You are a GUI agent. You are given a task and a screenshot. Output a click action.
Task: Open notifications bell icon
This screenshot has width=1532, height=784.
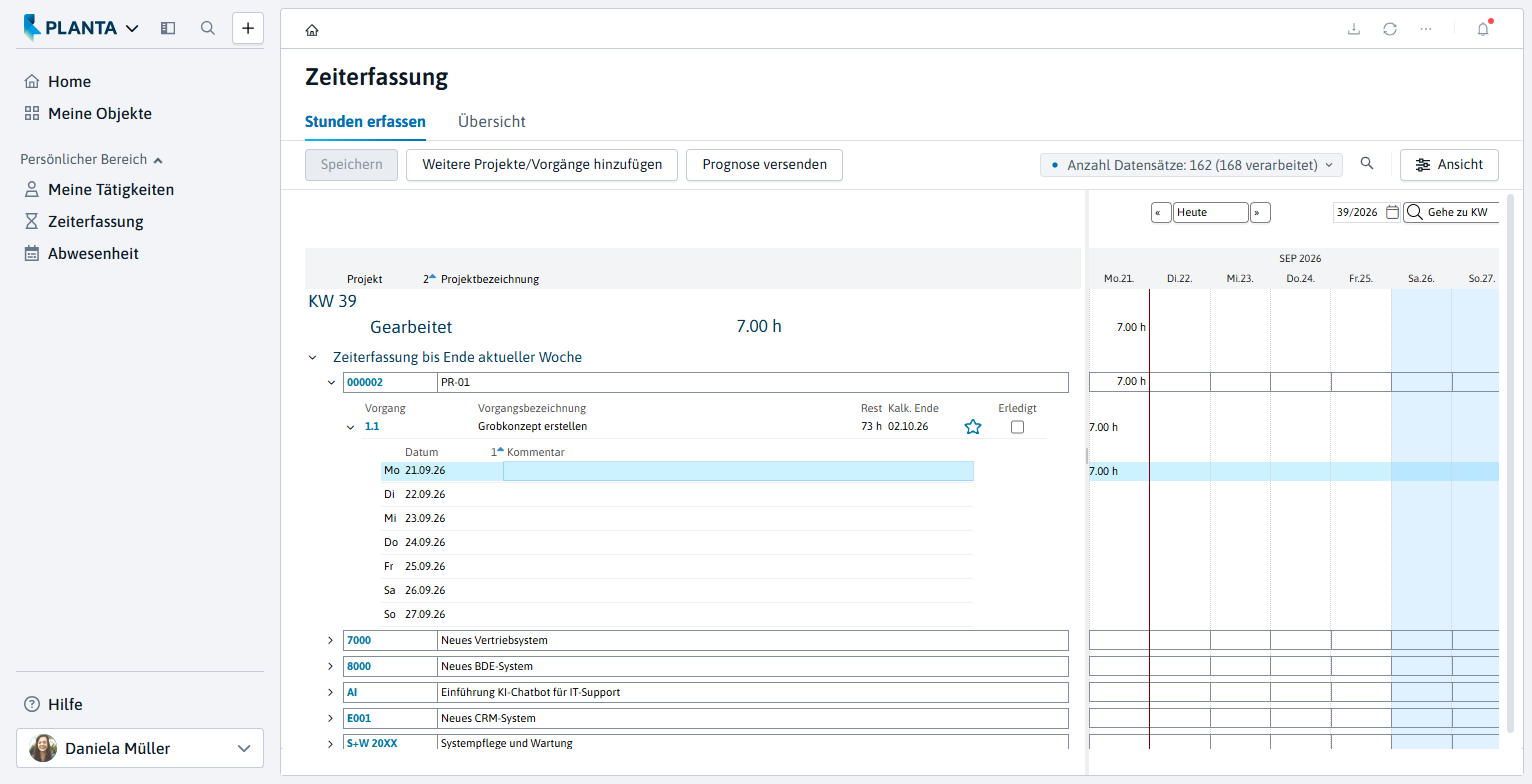pyautogui.click(x=1483, y=29)
